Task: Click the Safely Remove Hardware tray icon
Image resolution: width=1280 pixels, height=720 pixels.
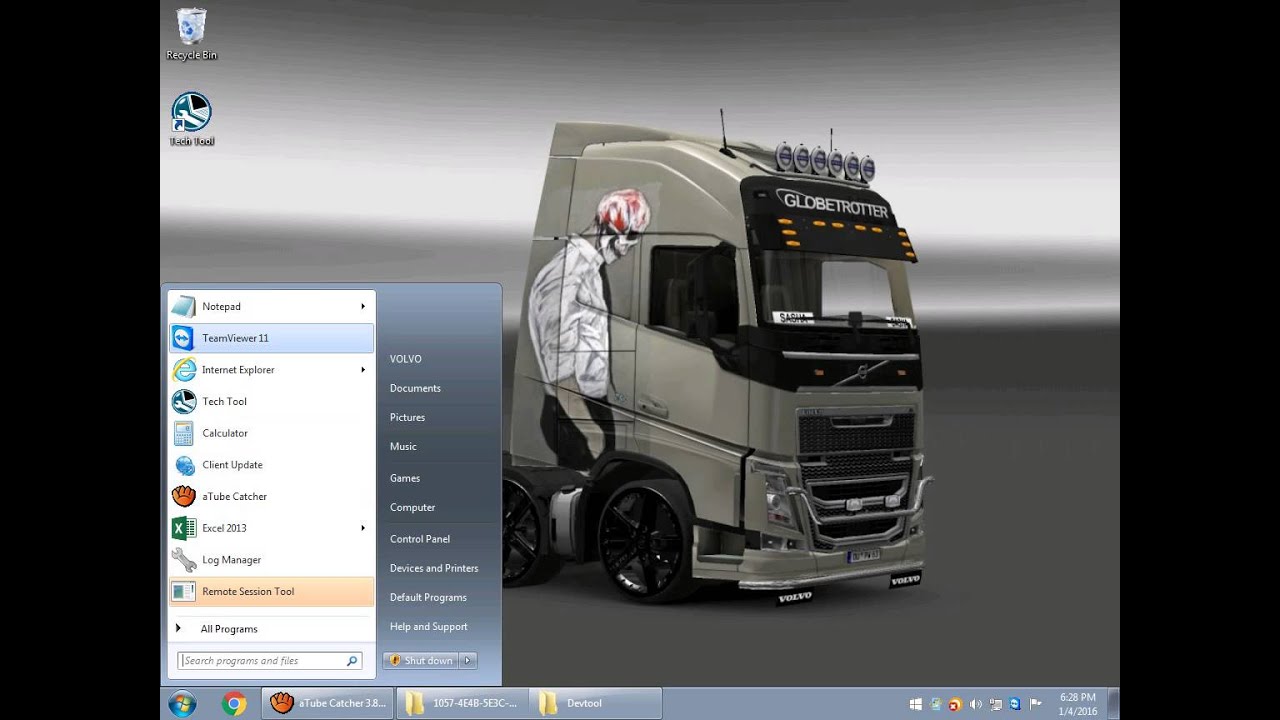Action: click(936, 703)
